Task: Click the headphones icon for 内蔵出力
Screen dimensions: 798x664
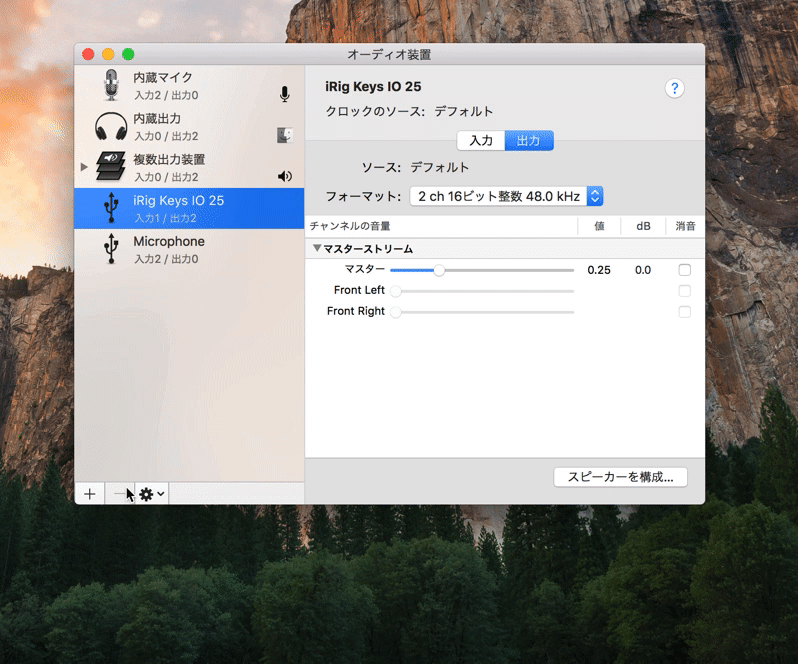Action: click(111, 126)
